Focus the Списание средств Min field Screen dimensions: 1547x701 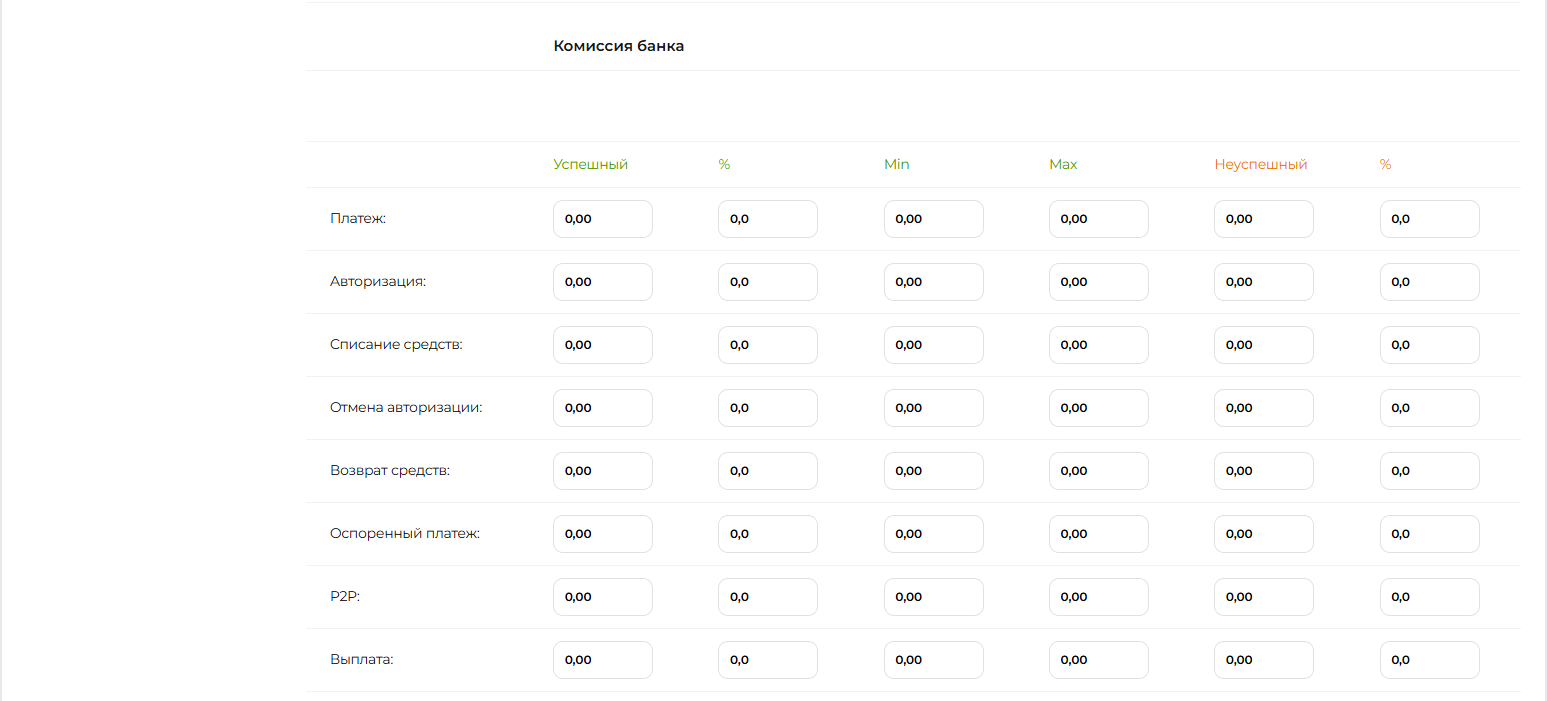[x=933, y=345]
